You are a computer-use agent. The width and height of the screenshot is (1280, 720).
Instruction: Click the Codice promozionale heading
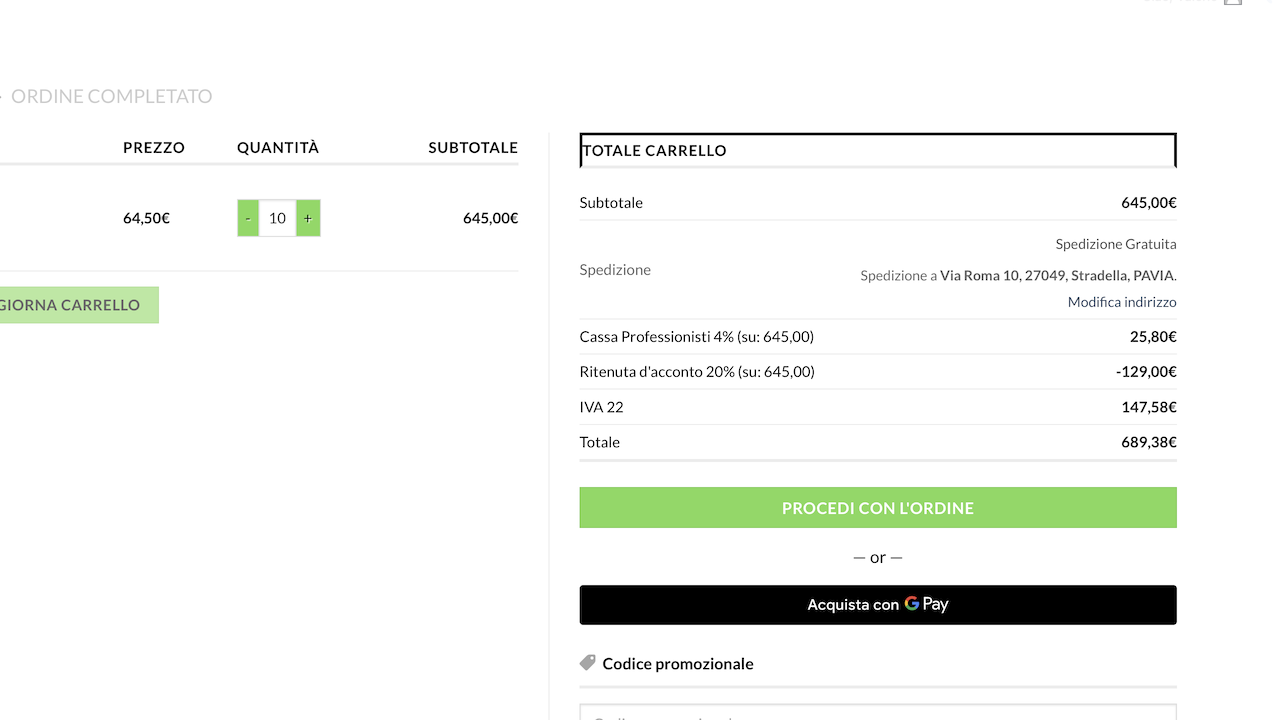678,664
